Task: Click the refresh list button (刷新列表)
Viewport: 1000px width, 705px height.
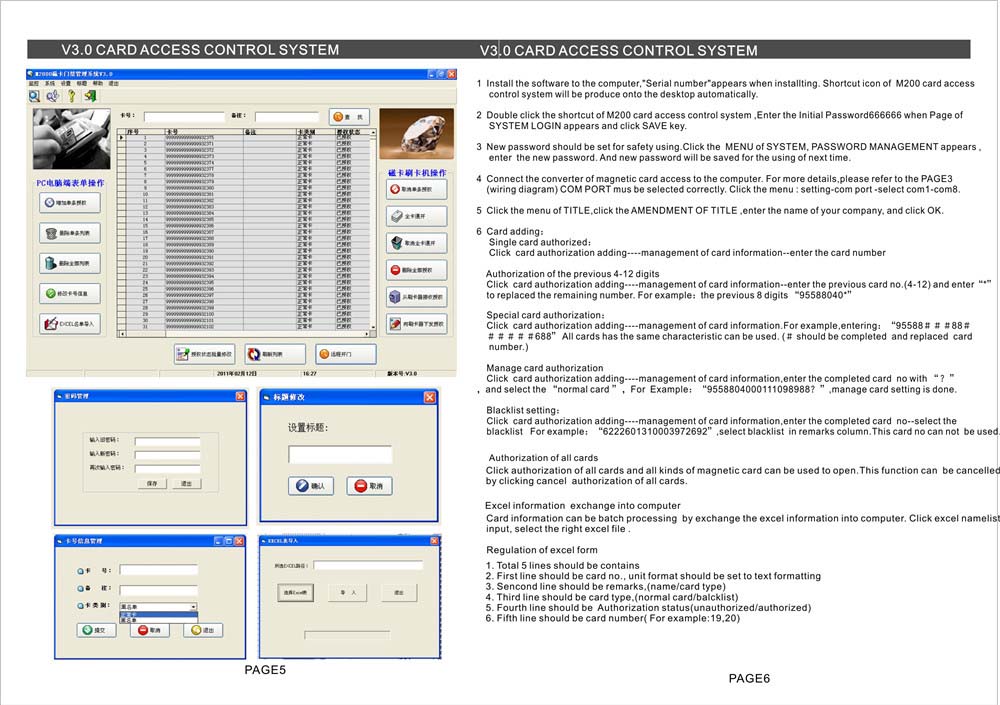Action: (275, 354)
